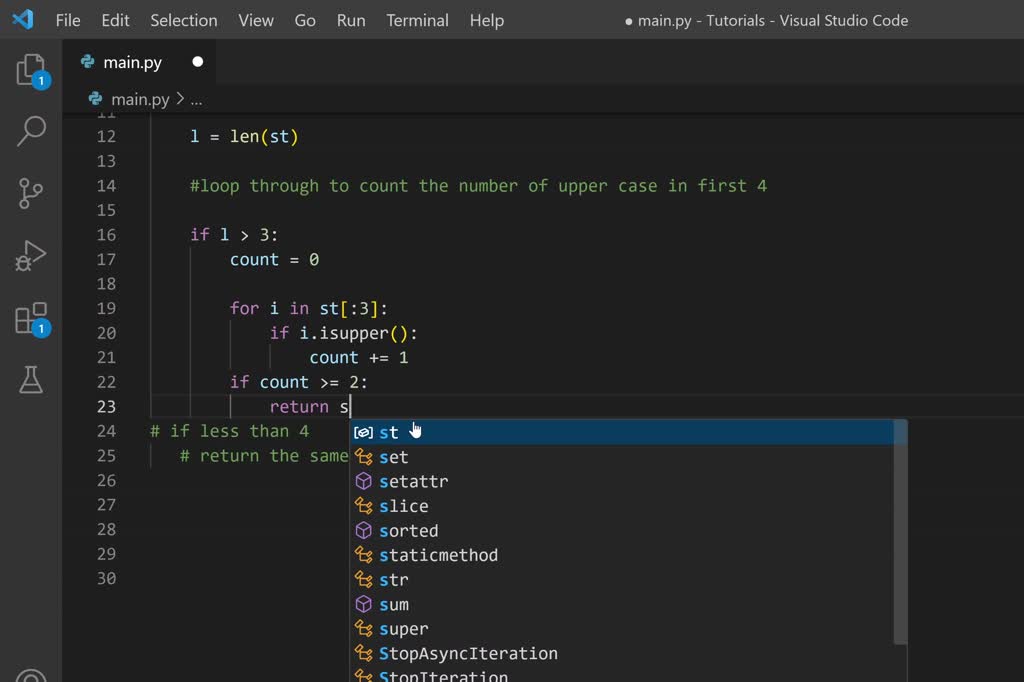
Task: Click the class icon beside staticmethod
Action: point(364,555)
